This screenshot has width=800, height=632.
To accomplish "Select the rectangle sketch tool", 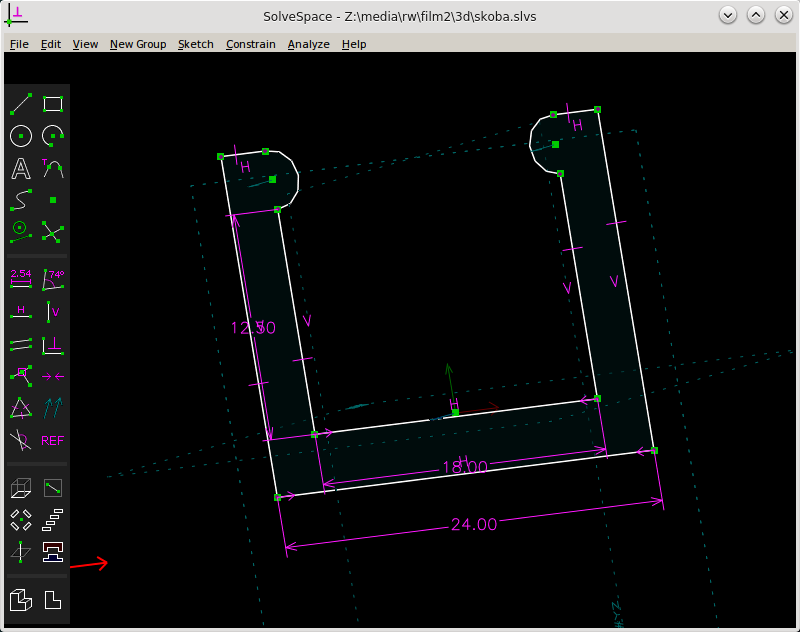I will click(53, 104).
